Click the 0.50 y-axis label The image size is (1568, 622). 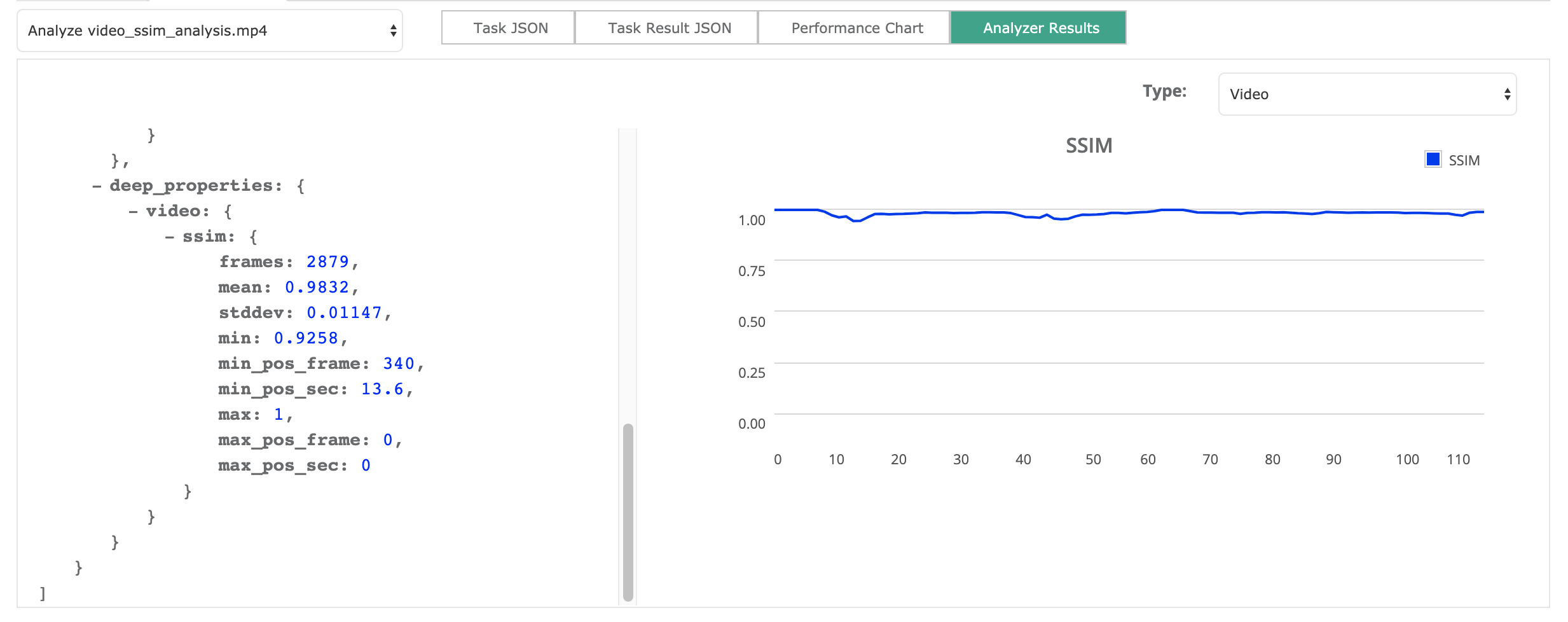[x=752, y=322]
